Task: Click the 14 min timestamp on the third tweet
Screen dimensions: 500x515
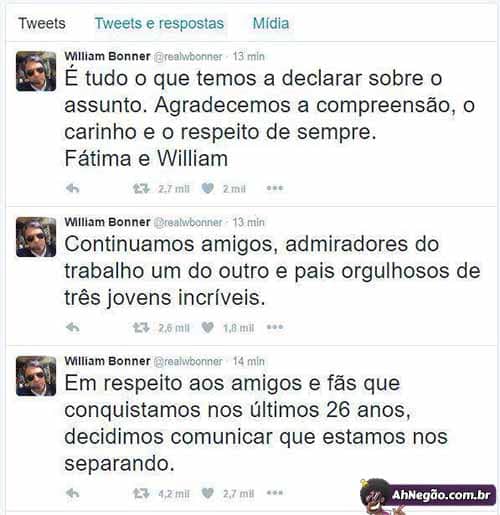Action: pos(249,361)
